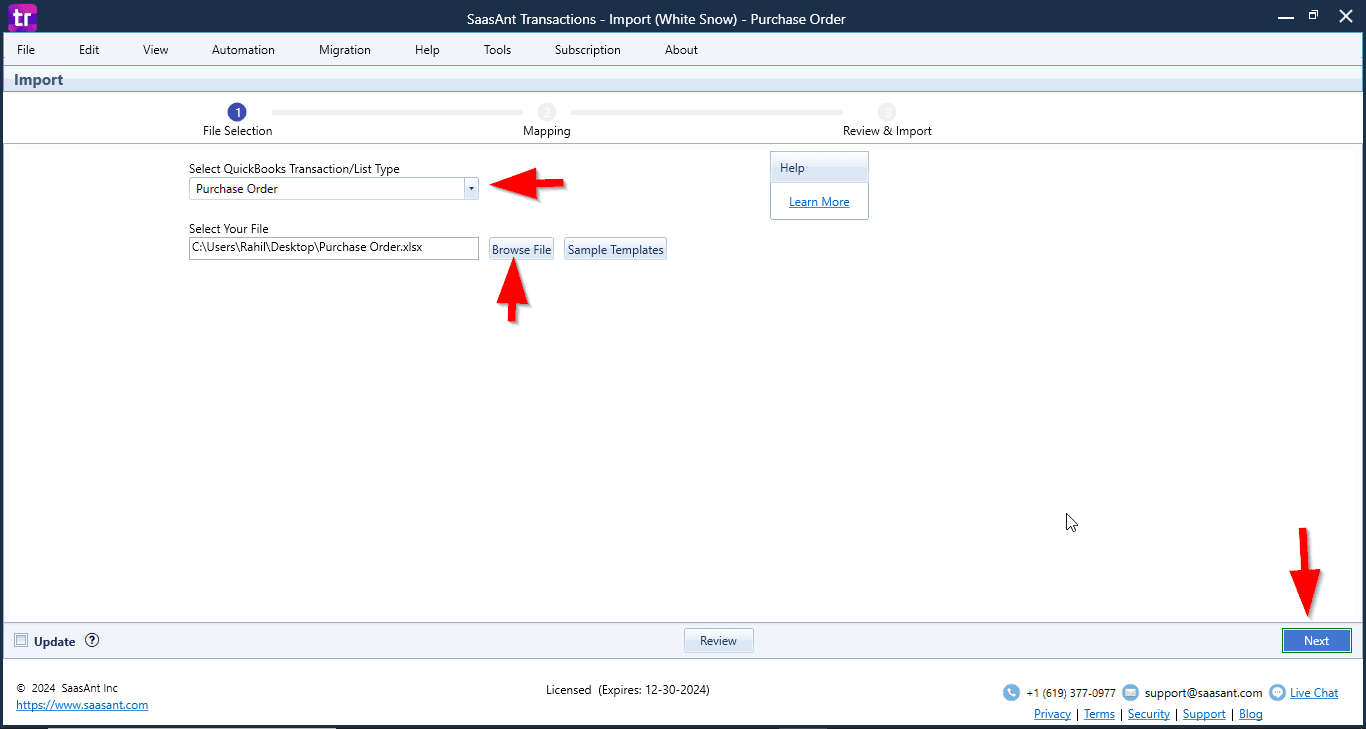The width and height of the screenshot is (1366, 729).
Task: Open the Privacy link
Action: coord(1052,714)
